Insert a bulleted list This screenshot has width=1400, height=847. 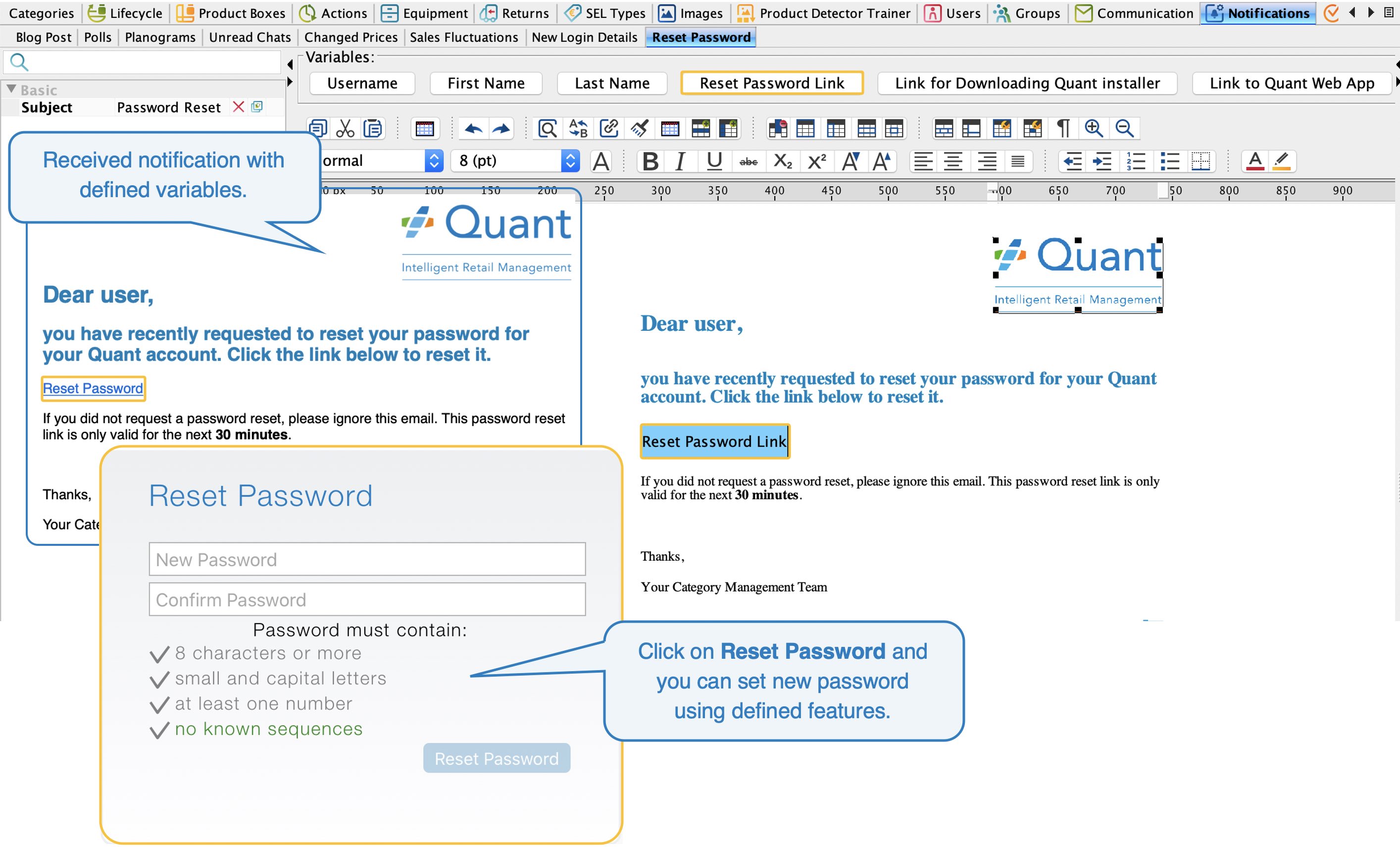pos(1170,161)
